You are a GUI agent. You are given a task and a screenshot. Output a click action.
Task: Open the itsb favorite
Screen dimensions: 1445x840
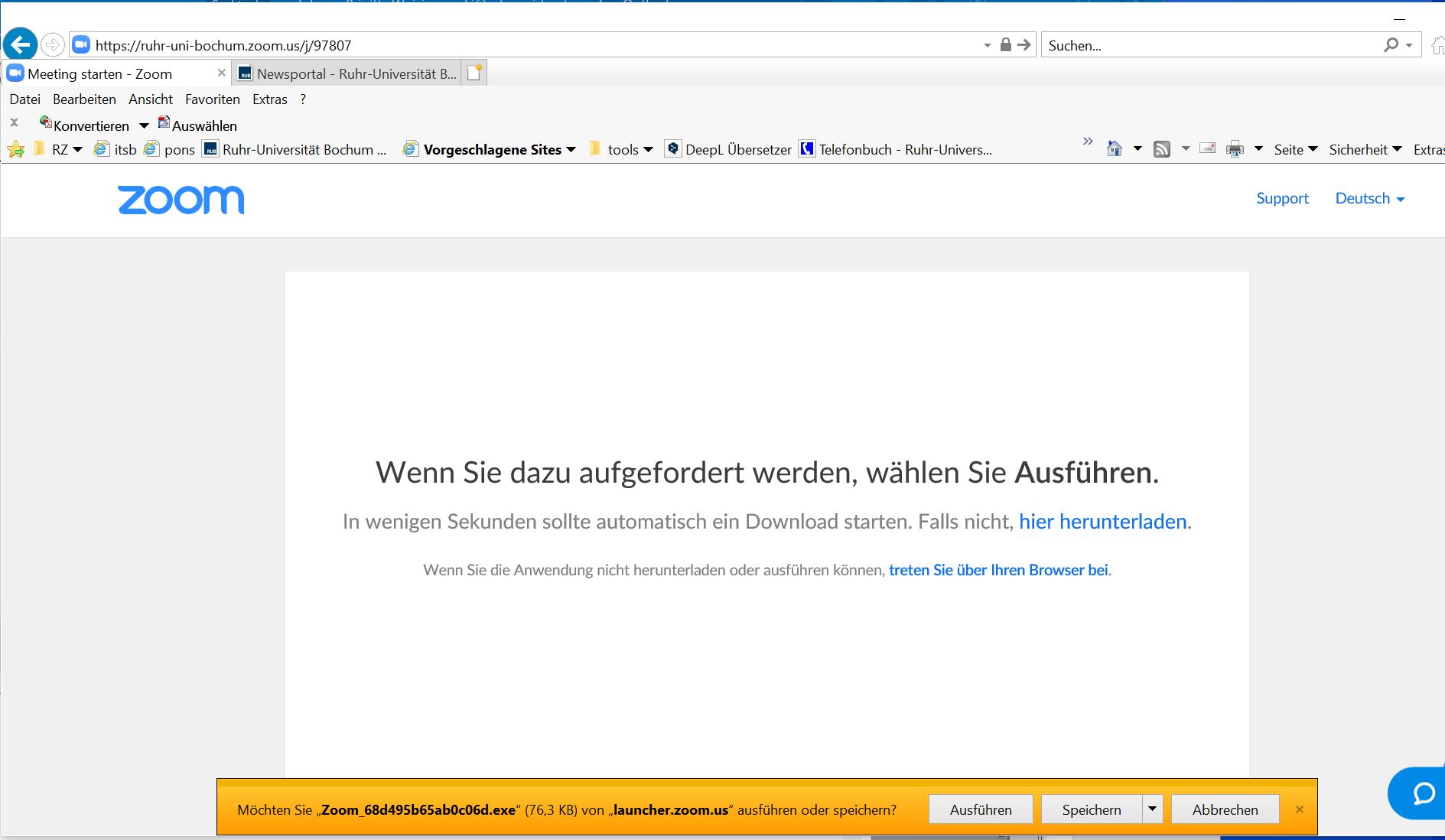pyautogui.click(x=116, y=149)
